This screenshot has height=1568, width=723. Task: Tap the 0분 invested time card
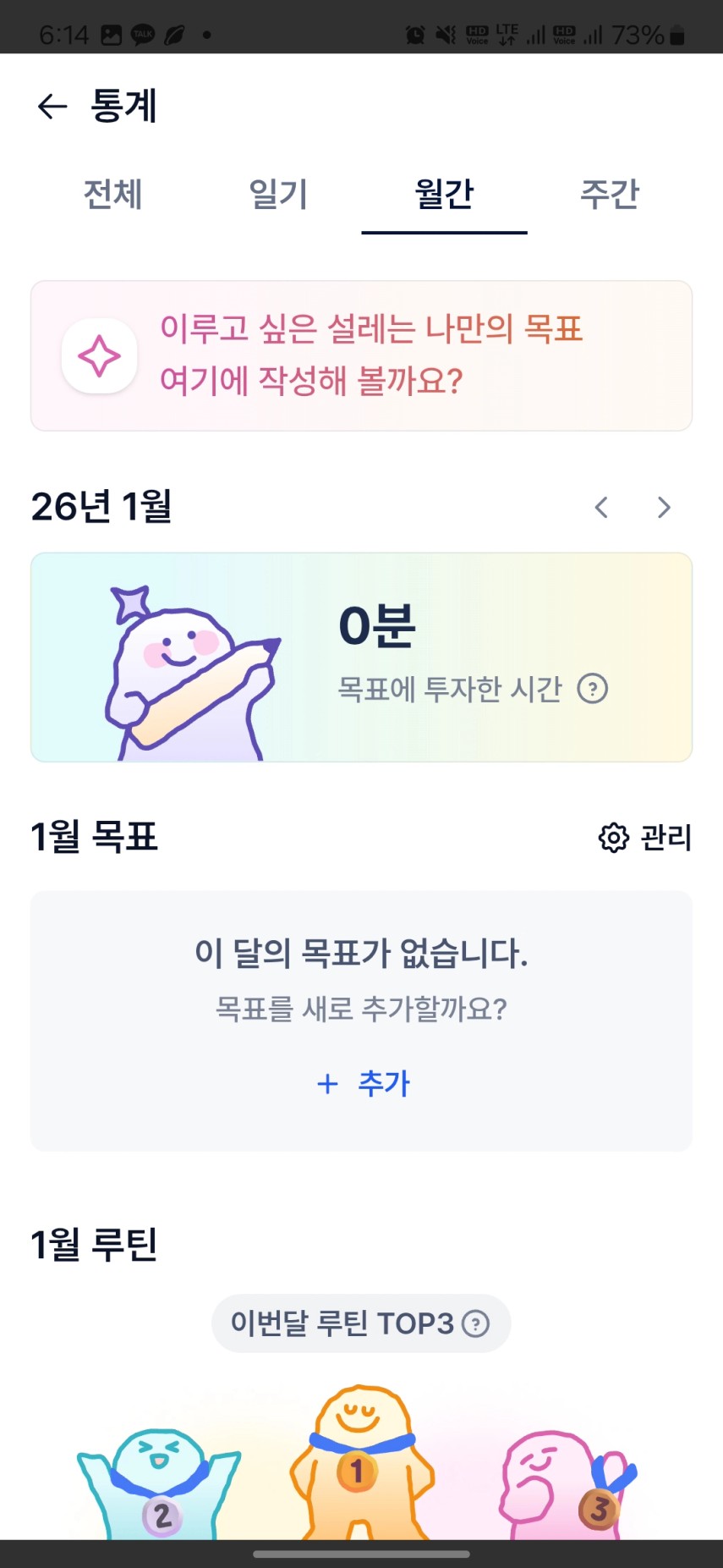click(474, 657)
